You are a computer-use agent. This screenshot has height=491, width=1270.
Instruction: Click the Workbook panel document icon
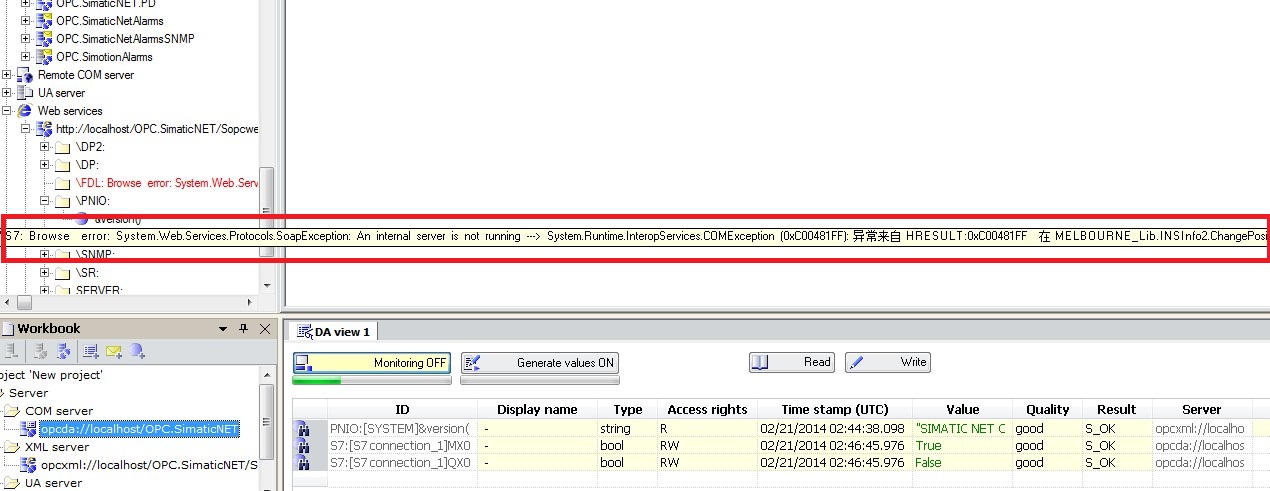(x=8, y=329)
